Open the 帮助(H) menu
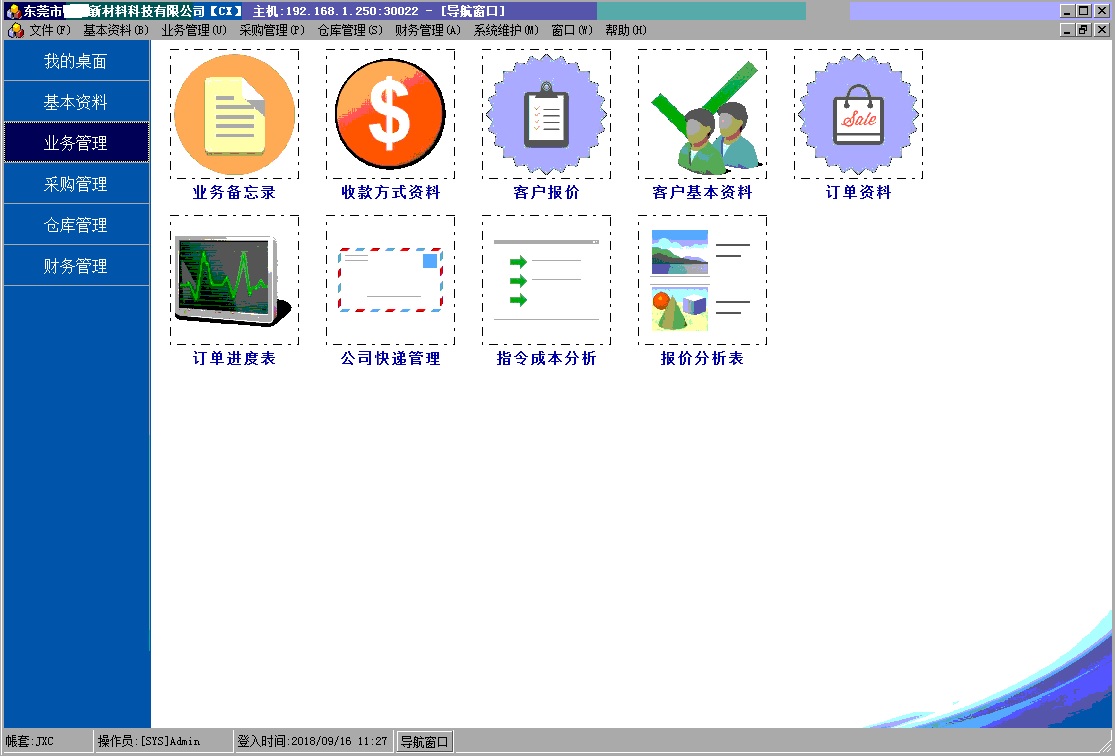1115x756 pixels. tap(625, 31)
